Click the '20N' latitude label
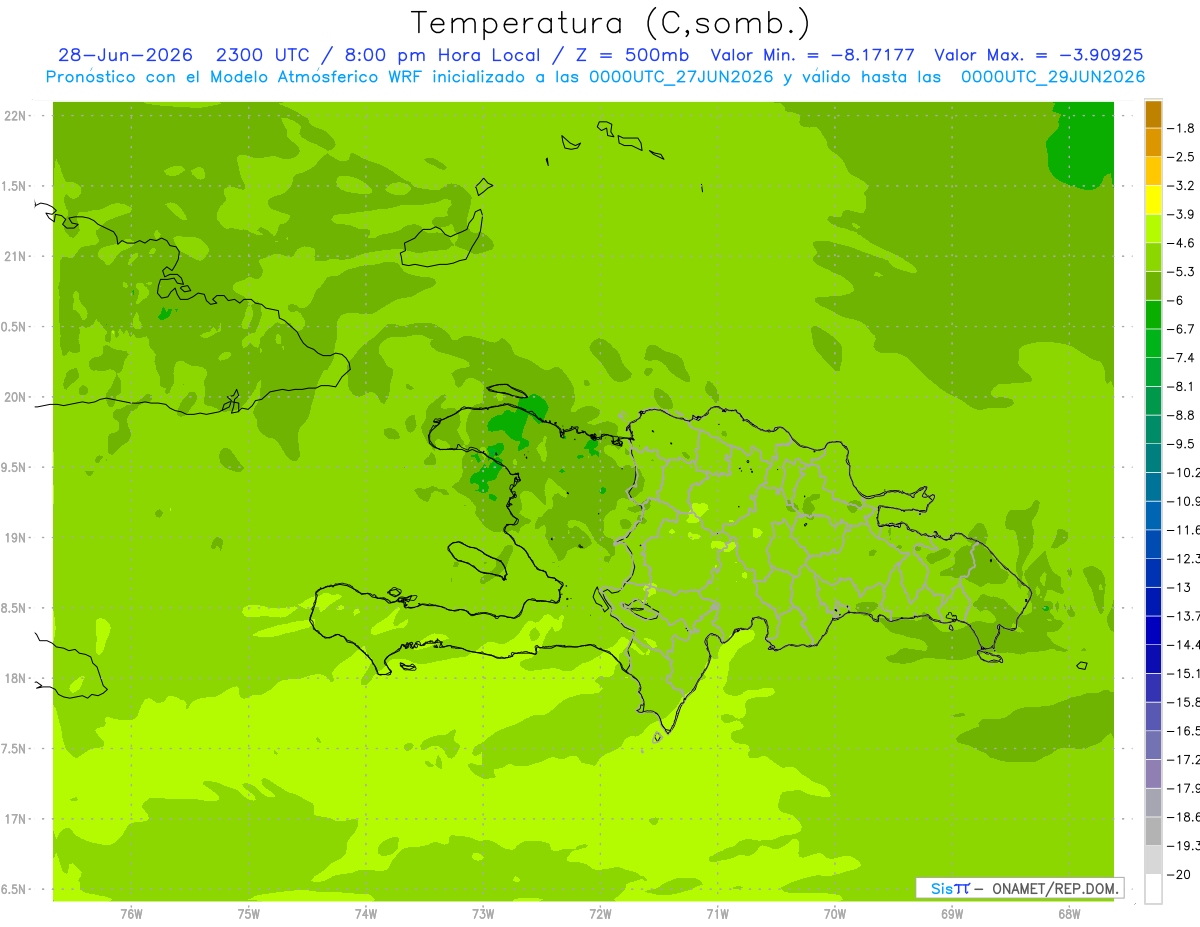Image resolution: width=1200 pixels, height=927 pixels. point(15,397)
